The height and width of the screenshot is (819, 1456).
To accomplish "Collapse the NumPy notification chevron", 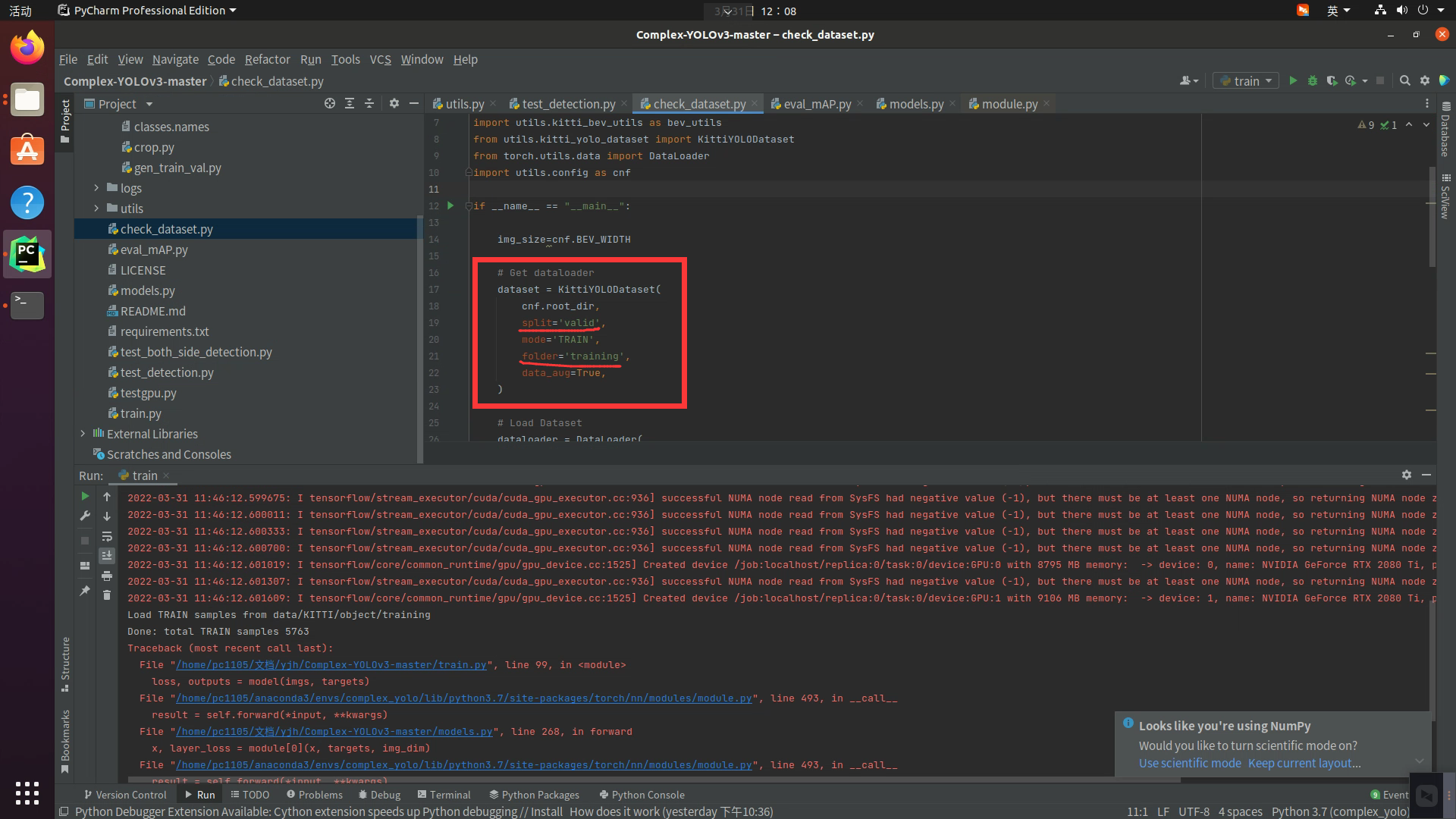I will click(1419, 761).
